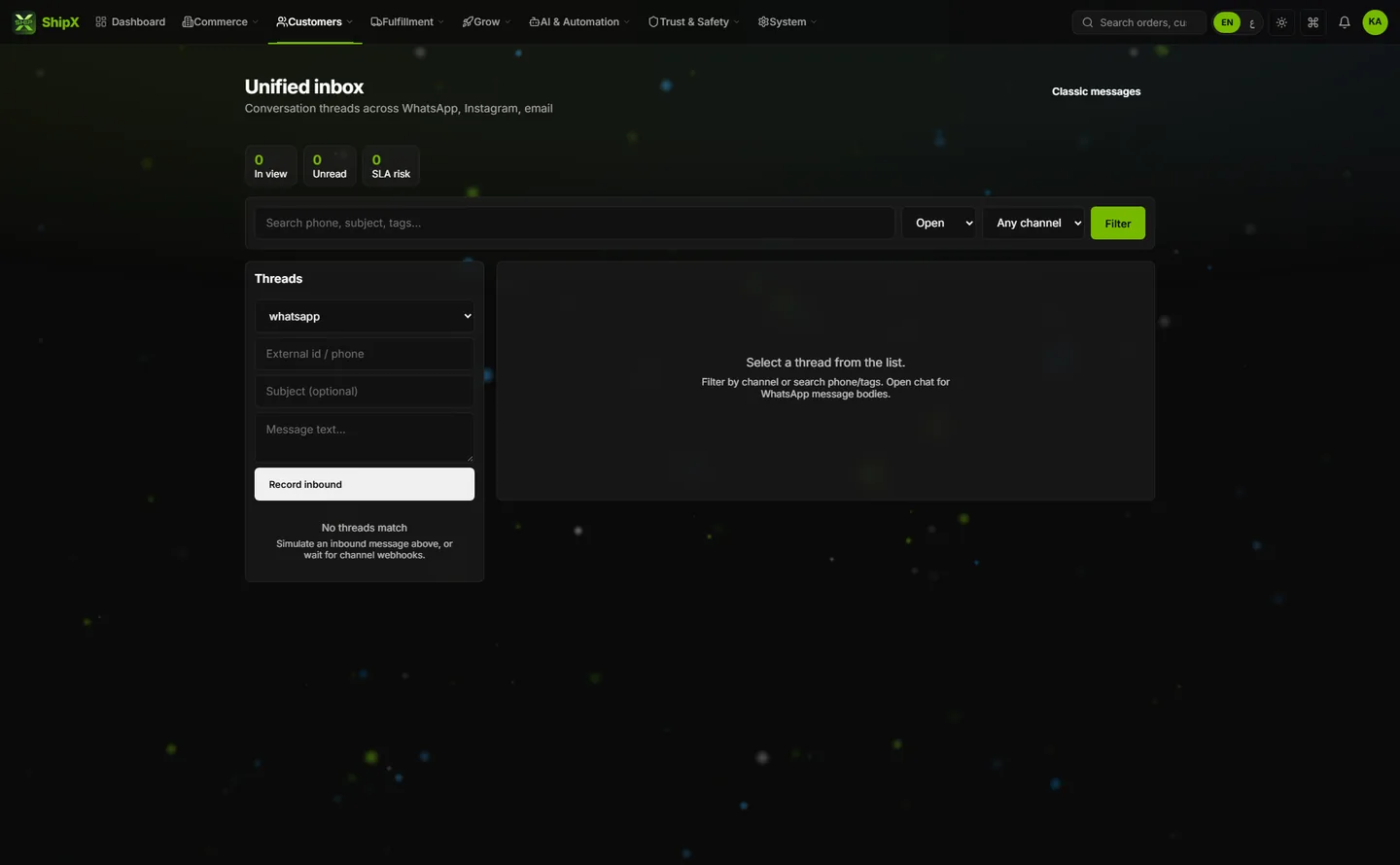Switch language to English with EN
1400x865 pixels.
coord(1227,22)
